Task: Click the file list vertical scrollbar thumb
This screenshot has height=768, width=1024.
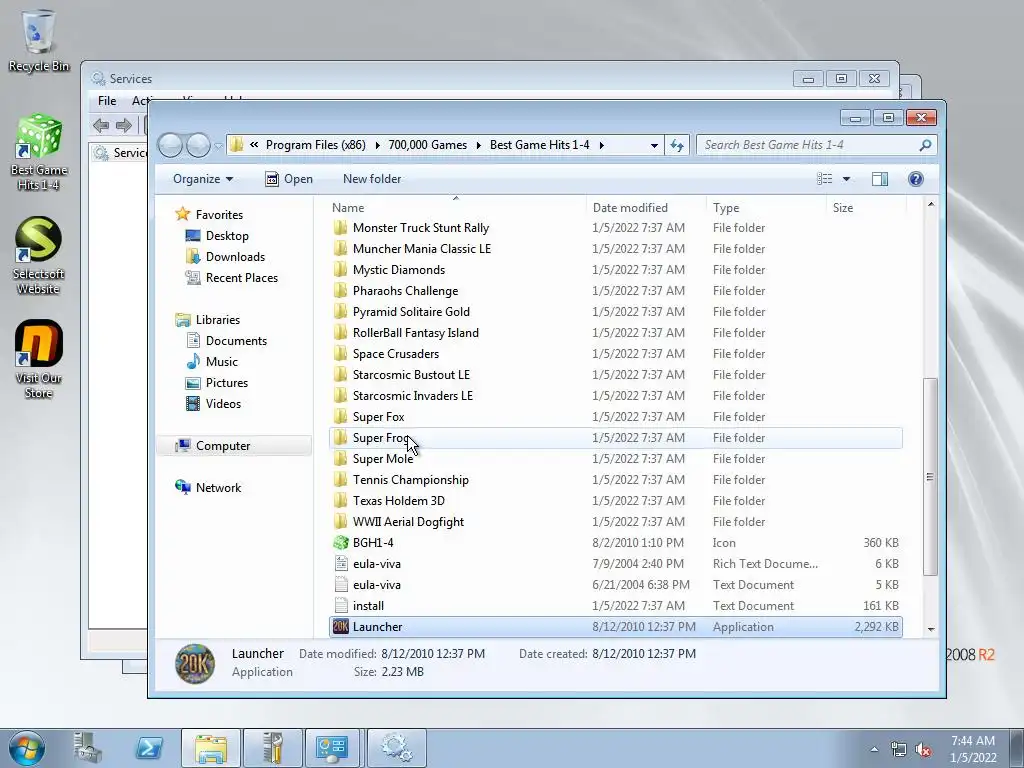Action: [931, 477]
